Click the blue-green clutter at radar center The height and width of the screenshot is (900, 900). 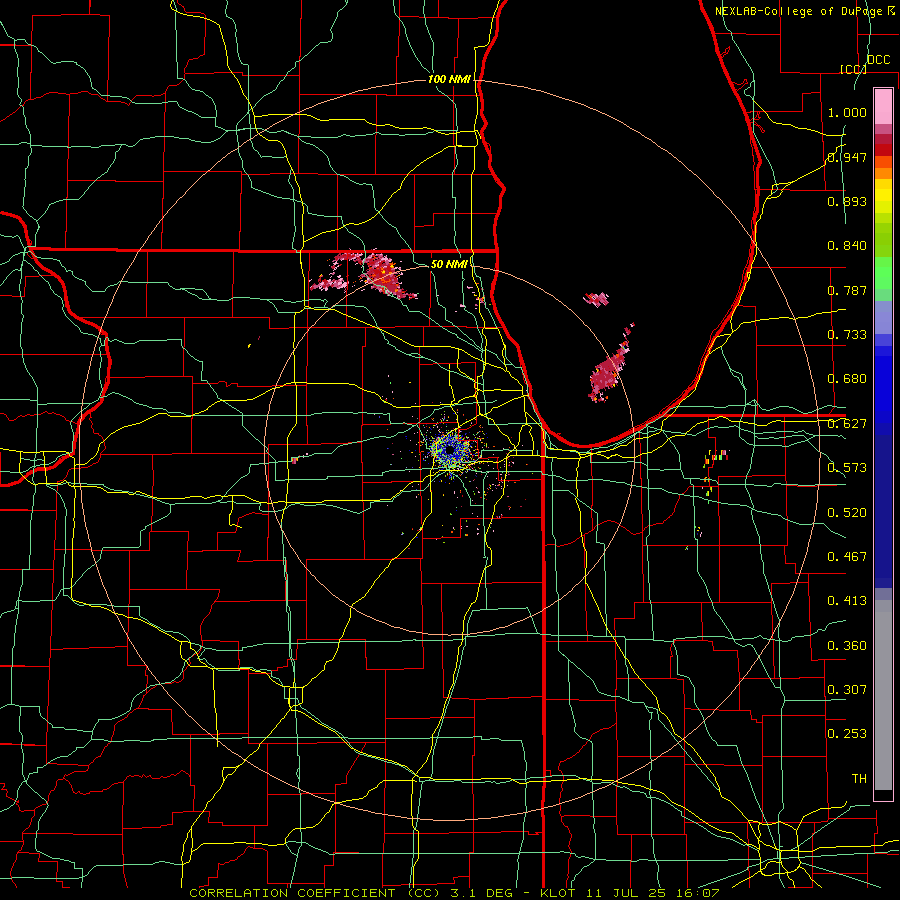point(451,449)
